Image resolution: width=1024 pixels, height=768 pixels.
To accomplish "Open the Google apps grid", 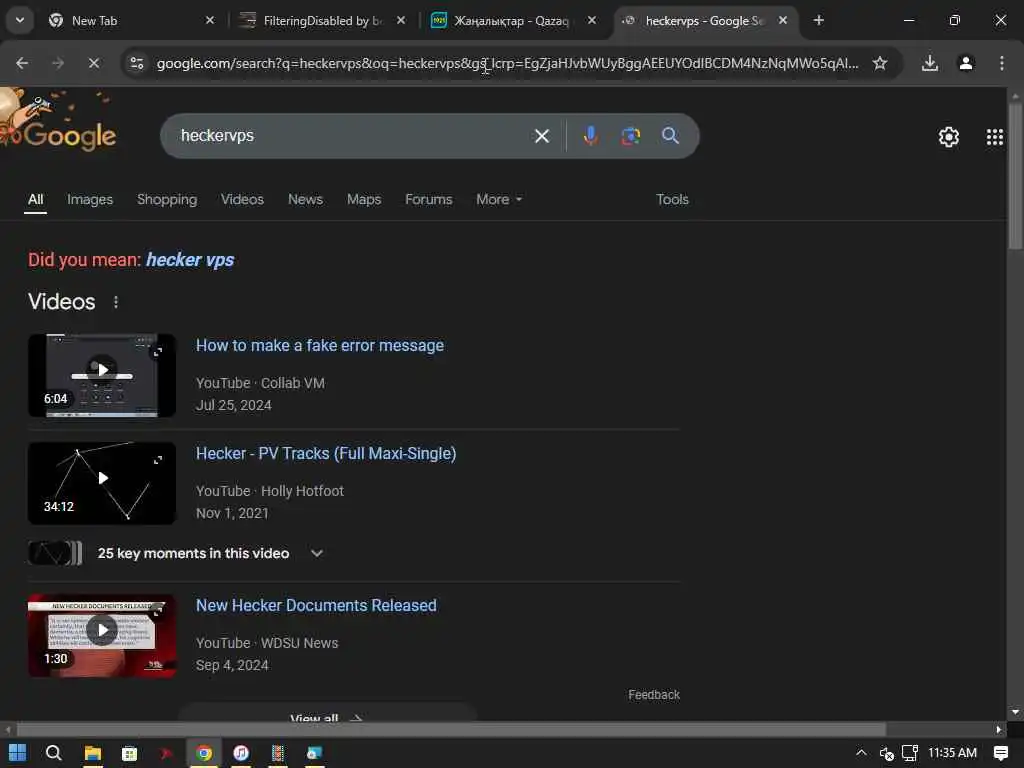I will [x=995, y=136].
